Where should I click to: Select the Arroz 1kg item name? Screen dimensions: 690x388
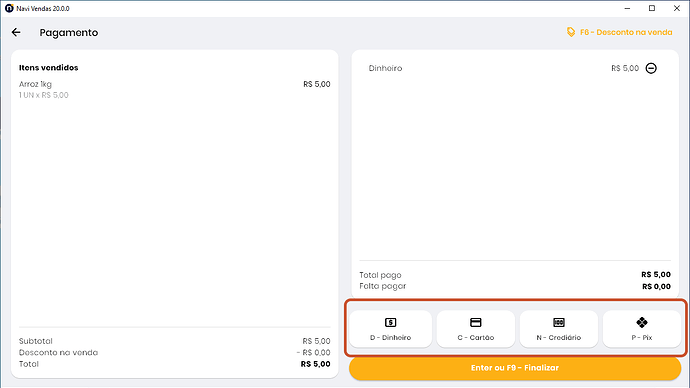(x=35, y=84)
